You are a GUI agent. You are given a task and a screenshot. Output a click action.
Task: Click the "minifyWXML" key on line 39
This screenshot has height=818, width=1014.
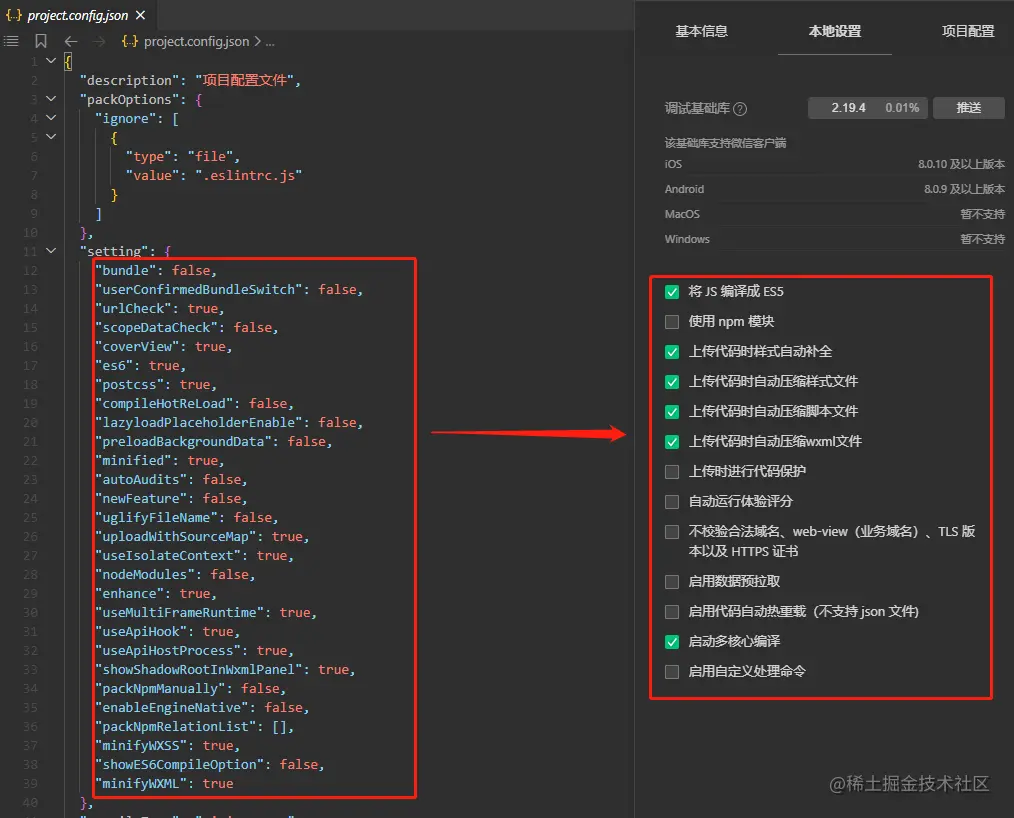click(141, 784)
